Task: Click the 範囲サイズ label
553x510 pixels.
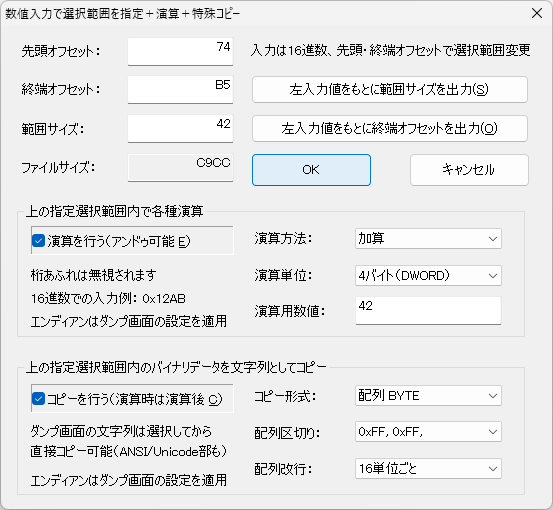Action: (x=53, y=129)
